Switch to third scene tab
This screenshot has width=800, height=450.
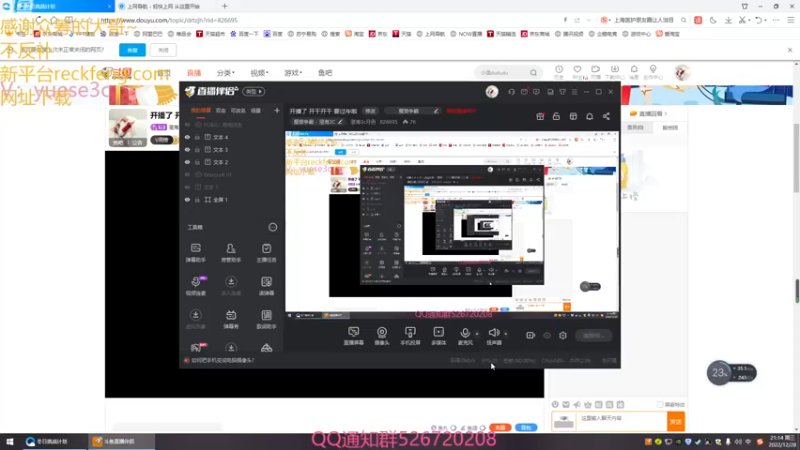[238, 111]
